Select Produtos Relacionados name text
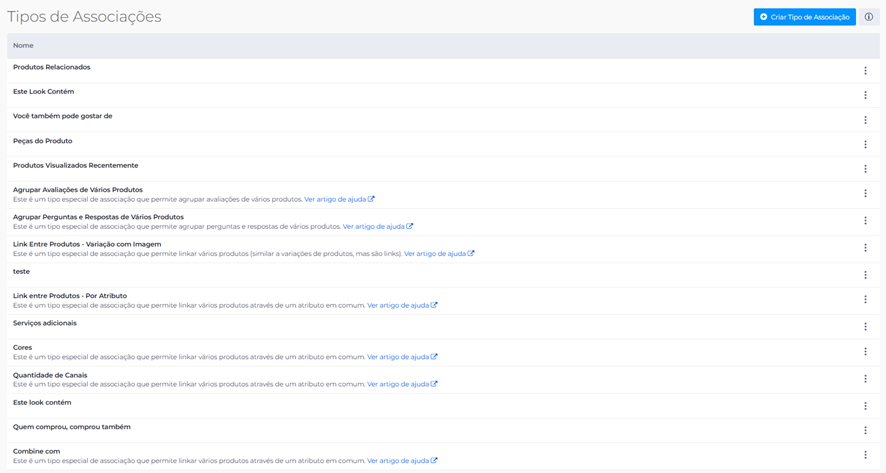 pyautogui.click(x=51, y=67)
